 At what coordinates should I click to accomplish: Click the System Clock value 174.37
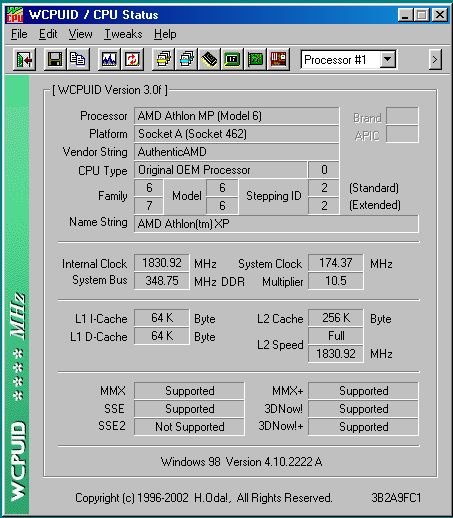click(336, 263)
